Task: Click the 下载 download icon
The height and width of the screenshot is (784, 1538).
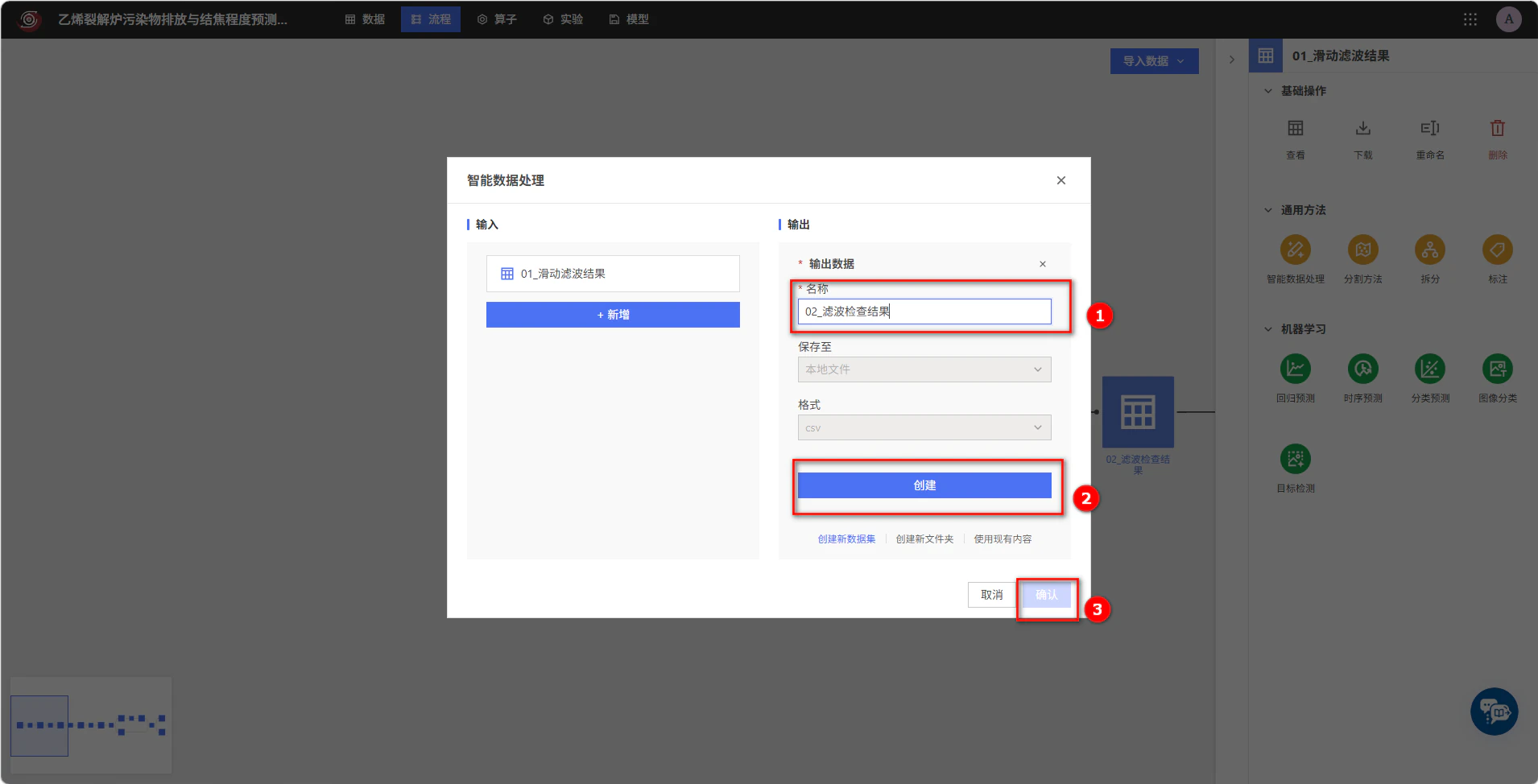Action: click(x=1362, y=129)
